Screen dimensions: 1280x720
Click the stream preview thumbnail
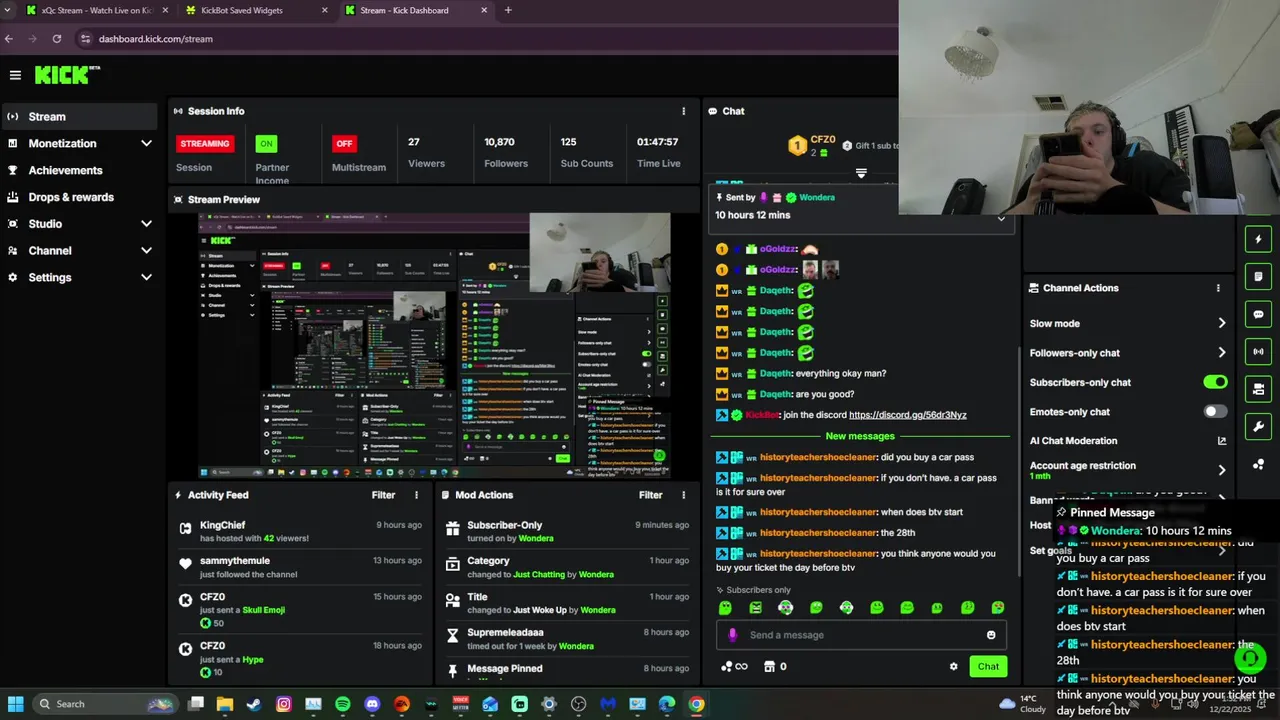(x=434, y=345)
